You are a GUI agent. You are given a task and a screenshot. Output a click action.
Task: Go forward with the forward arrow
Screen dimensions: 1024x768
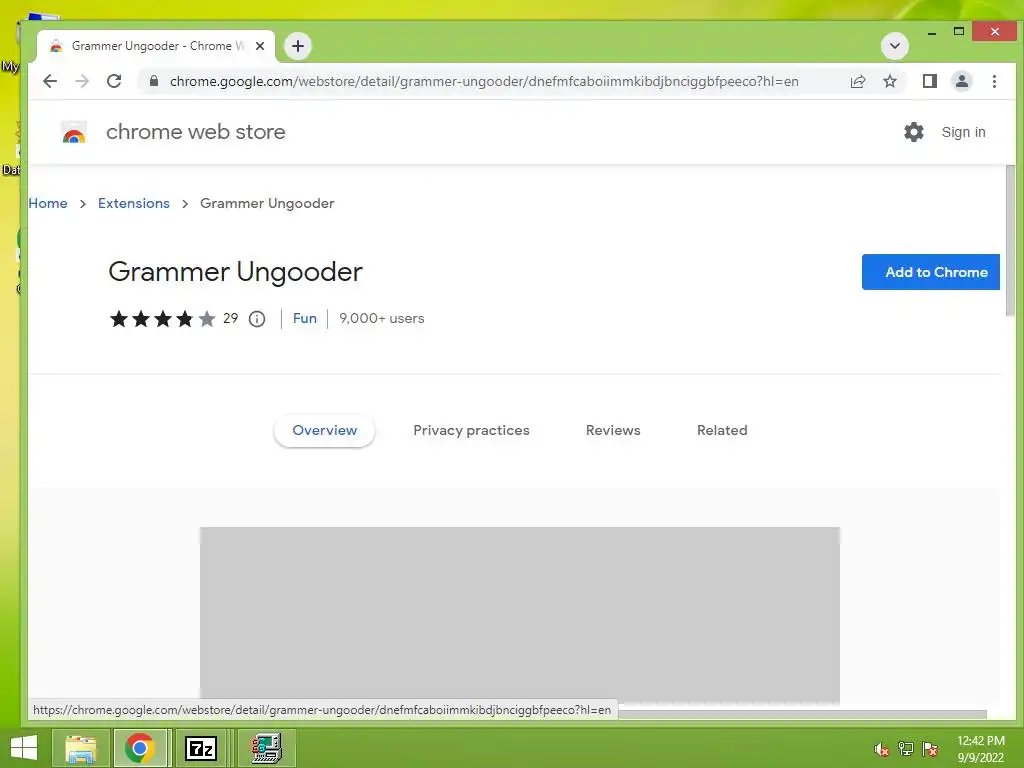click(82, 81)
